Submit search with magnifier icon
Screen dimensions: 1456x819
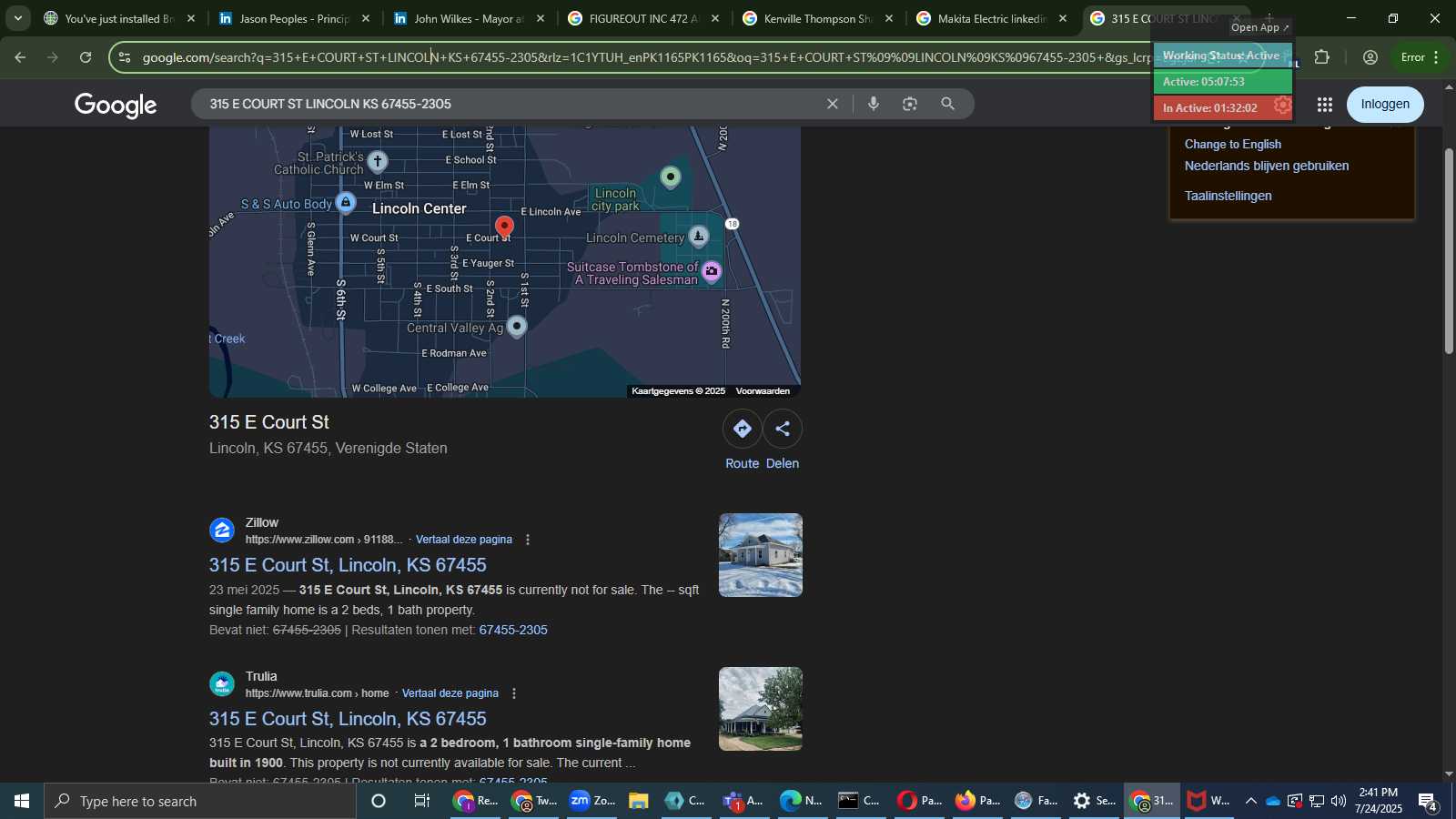[947, 104]
